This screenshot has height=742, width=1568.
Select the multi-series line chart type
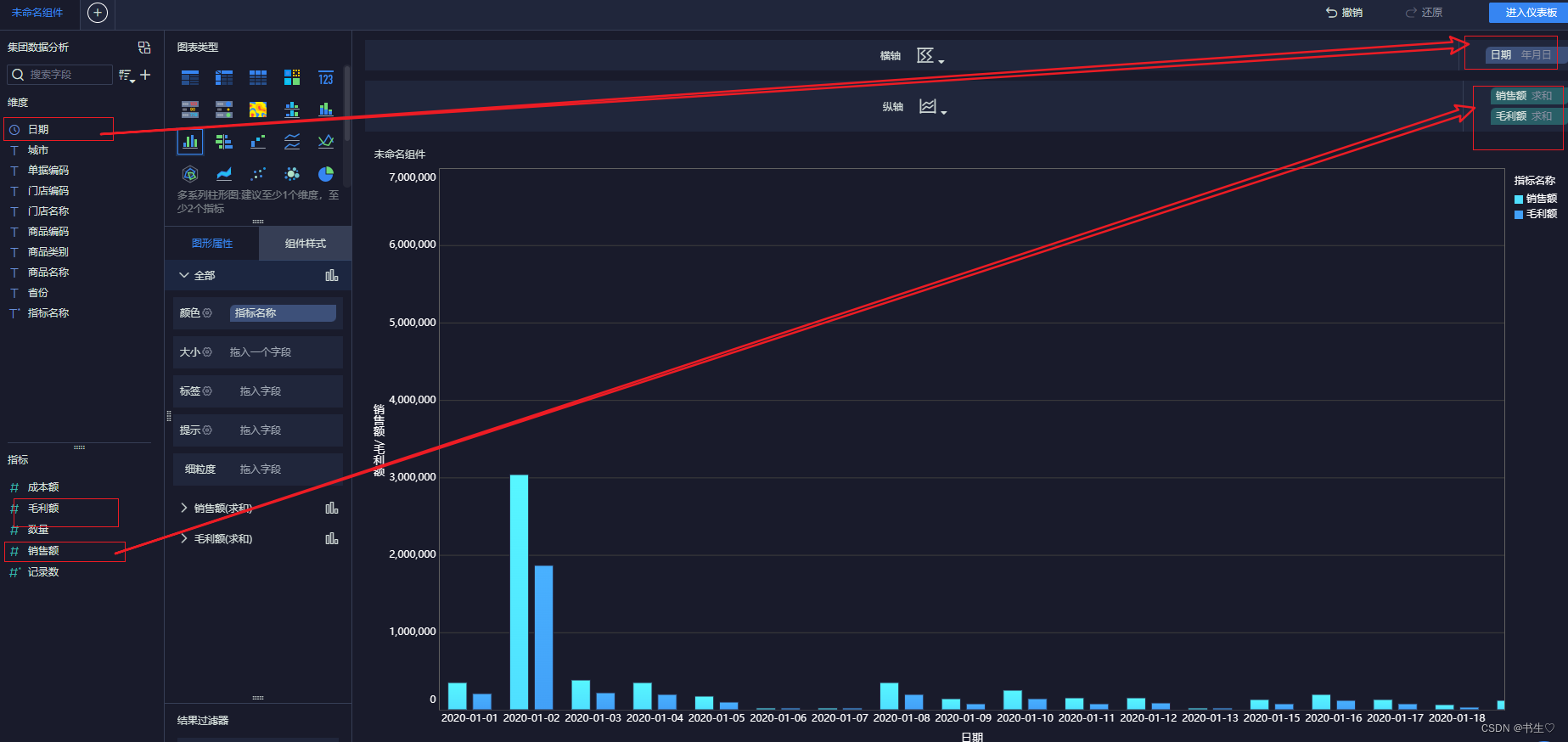click(x=326, y=142)
